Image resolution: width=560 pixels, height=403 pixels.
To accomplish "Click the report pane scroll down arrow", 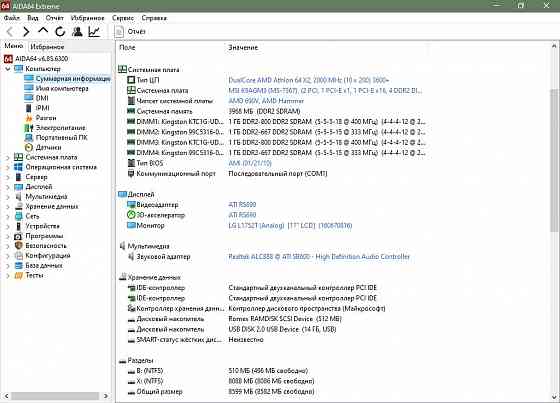I will pos(554,397).
